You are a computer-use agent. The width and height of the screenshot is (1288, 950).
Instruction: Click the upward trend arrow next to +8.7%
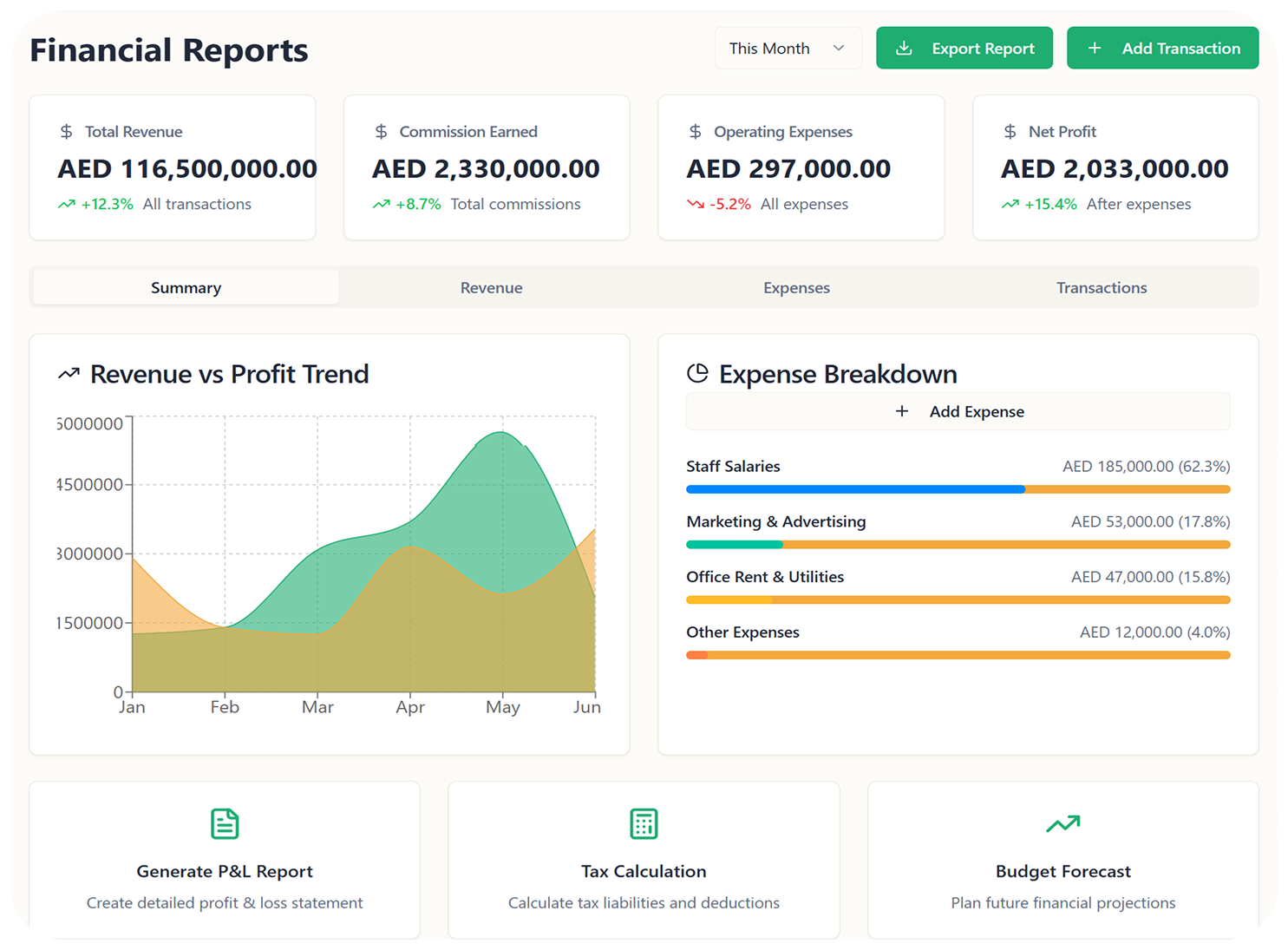381,205
